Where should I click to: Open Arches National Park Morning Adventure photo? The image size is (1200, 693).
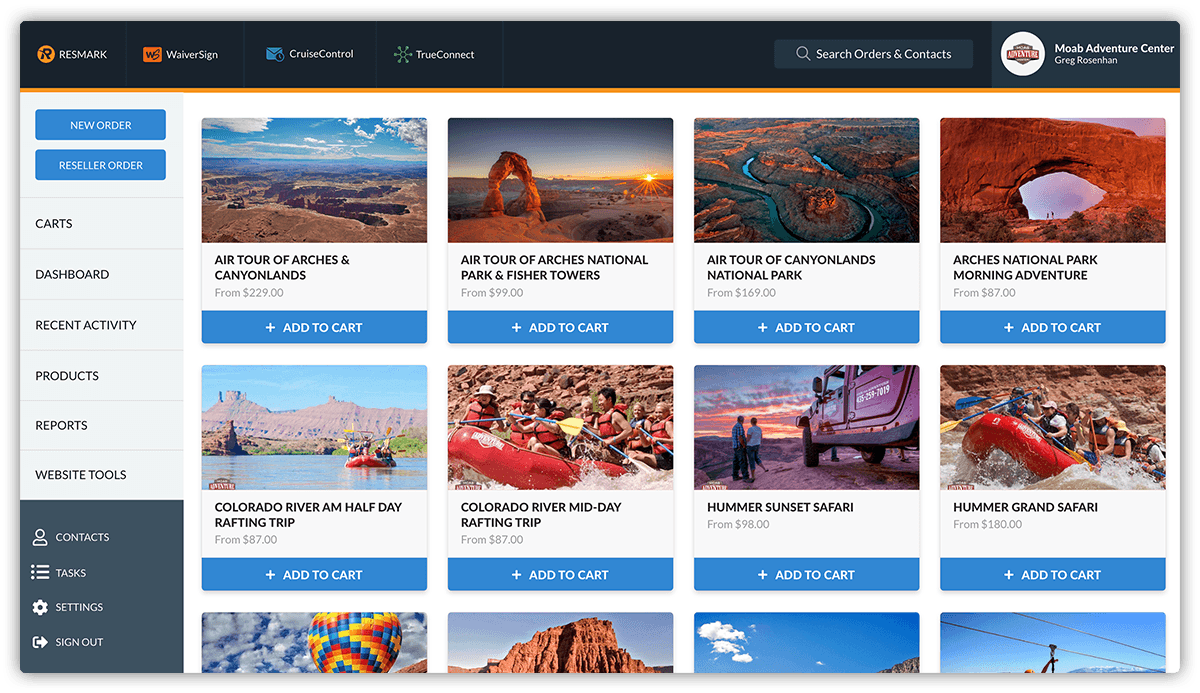tap(1053, 180)
